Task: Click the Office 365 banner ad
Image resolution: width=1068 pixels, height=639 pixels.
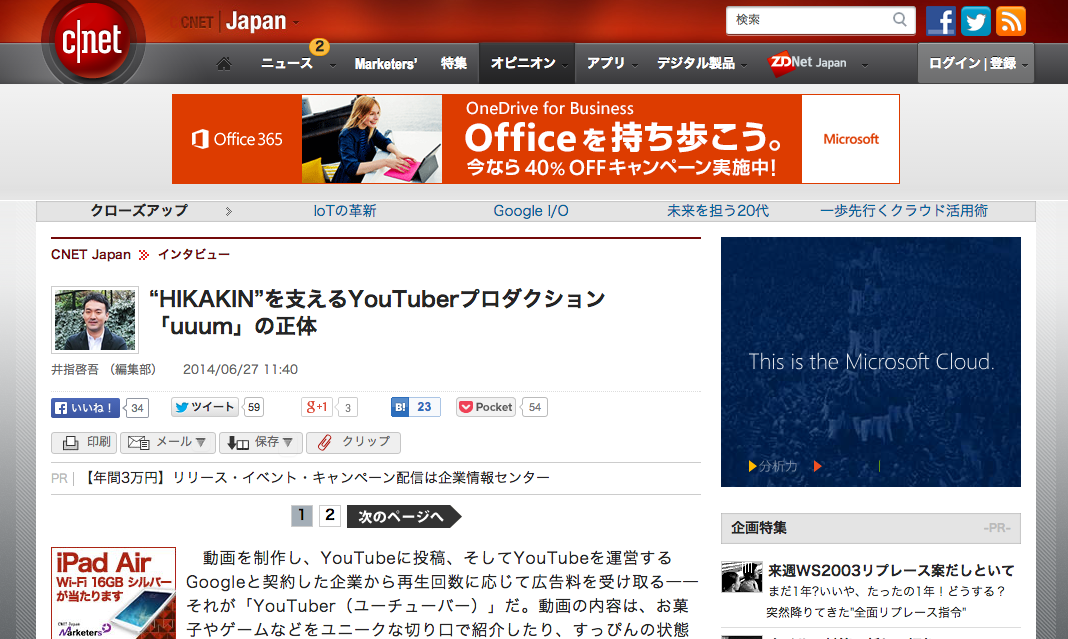Action: click(535, 139)
